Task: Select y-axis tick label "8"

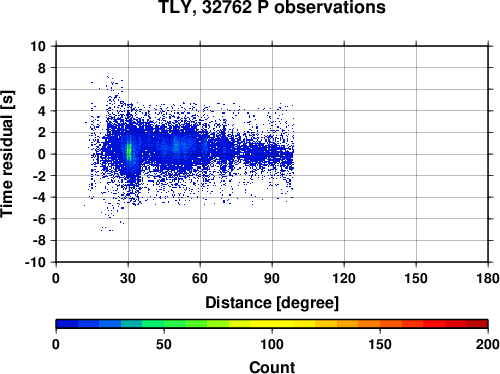Action: 42,68
